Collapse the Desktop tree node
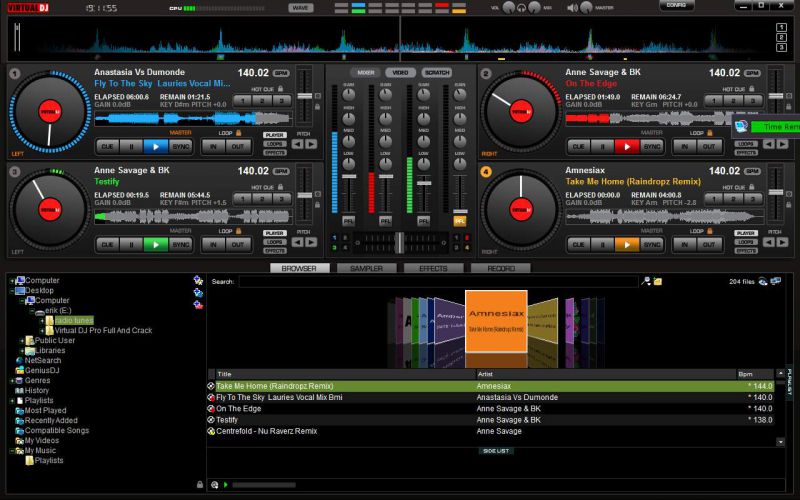 pos(12,291)
